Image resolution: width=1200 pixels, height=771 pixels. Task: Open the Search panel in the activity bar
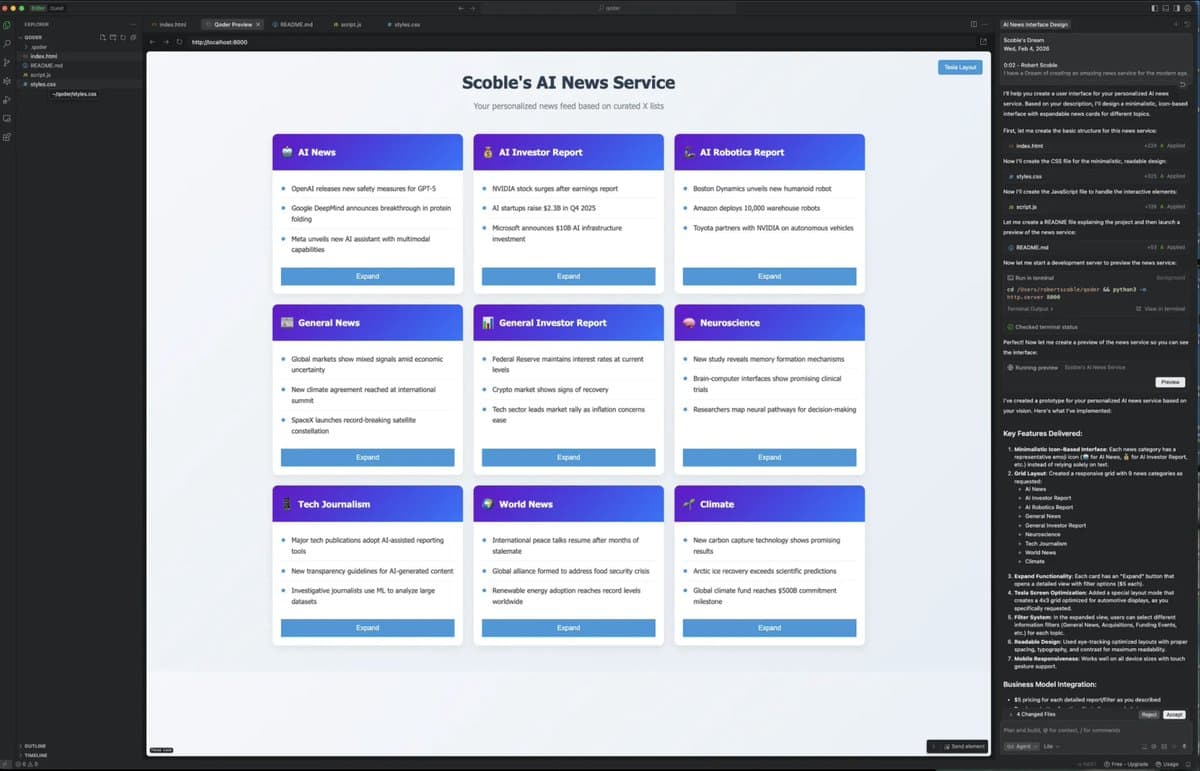coord(6,43)
